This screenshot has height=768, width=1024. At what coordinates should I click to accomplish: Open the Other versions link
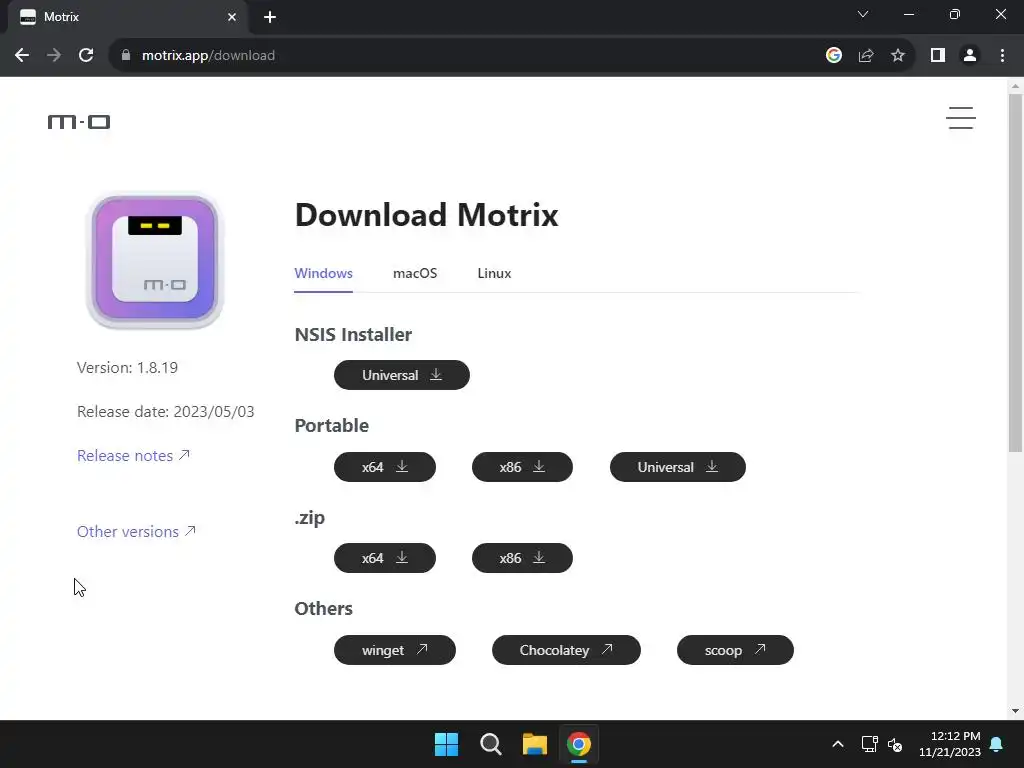[136, 532]
